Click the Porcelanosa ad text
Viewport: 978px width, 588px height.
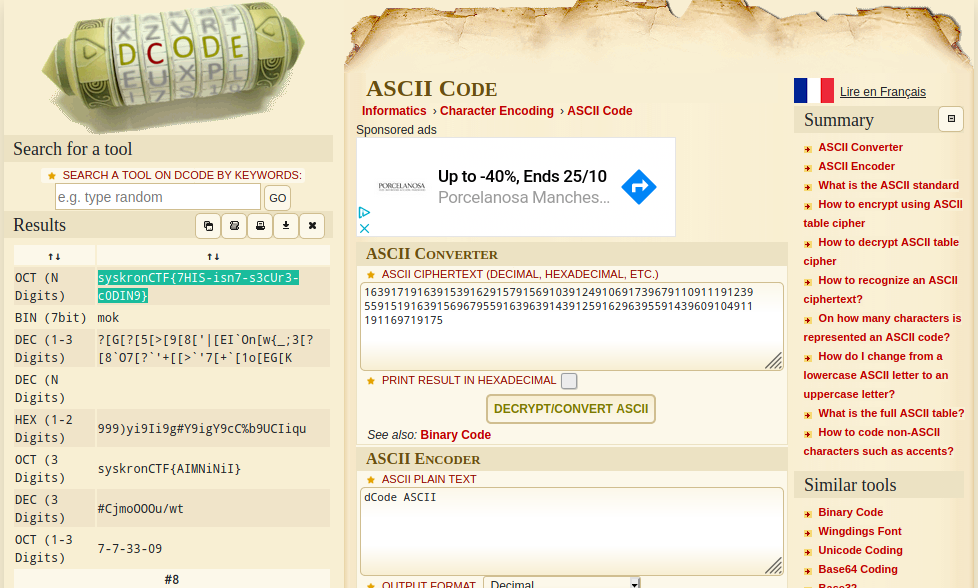[x=523, y=197]
